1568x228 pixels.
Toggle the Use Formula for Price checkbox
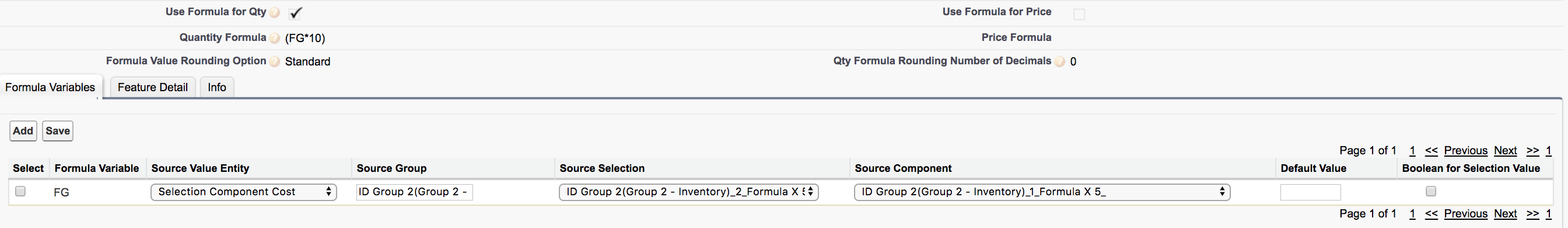click(1079, 14)
